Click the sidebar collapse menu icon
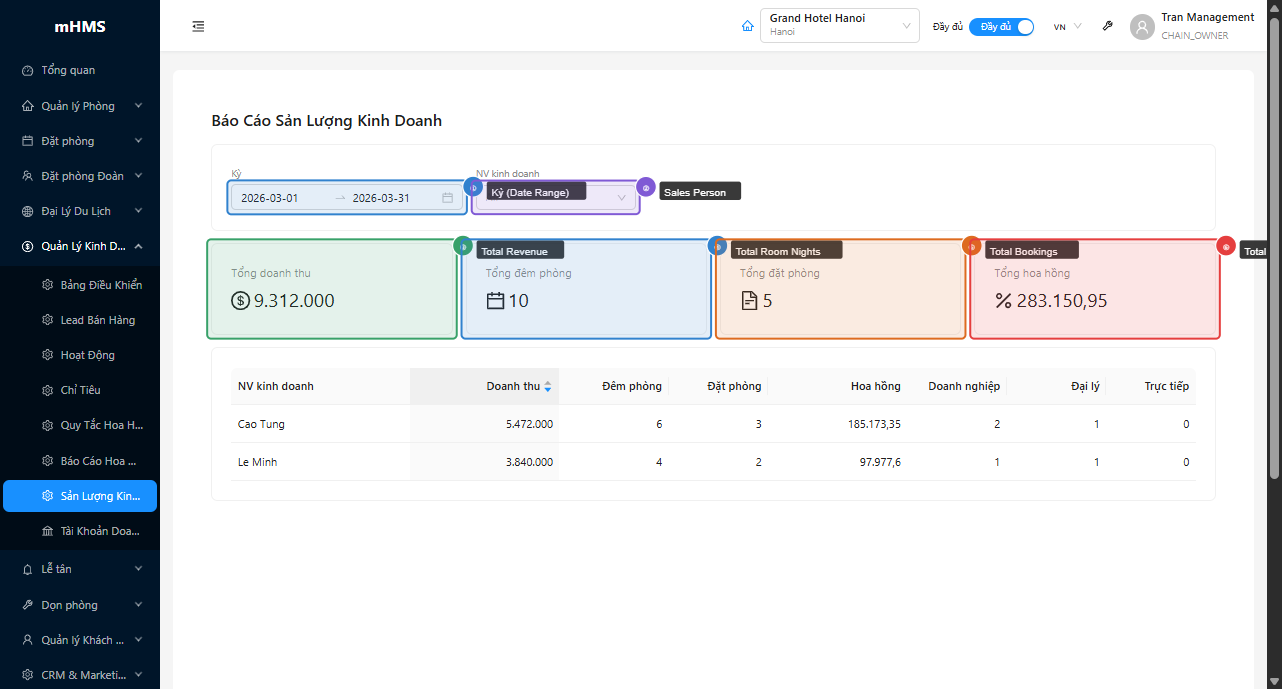The image size is (1282, 689). (198, 27)
